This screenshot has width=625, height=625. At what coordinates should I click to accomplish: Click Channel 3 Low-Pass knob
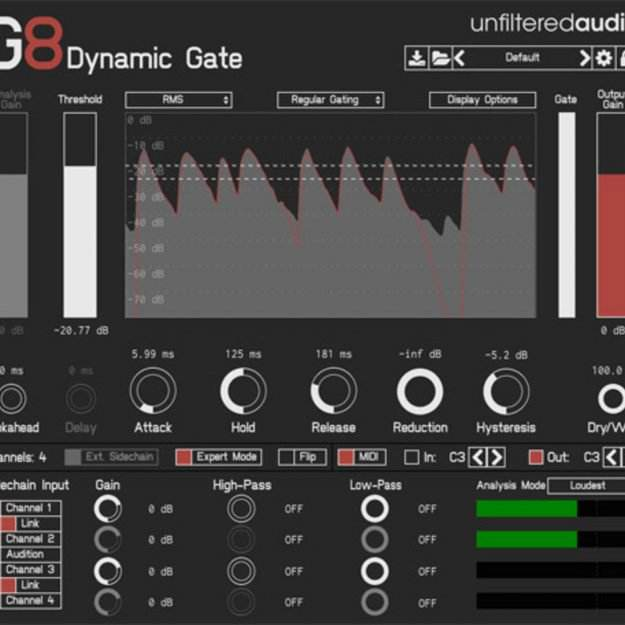[x=375, y=571]
